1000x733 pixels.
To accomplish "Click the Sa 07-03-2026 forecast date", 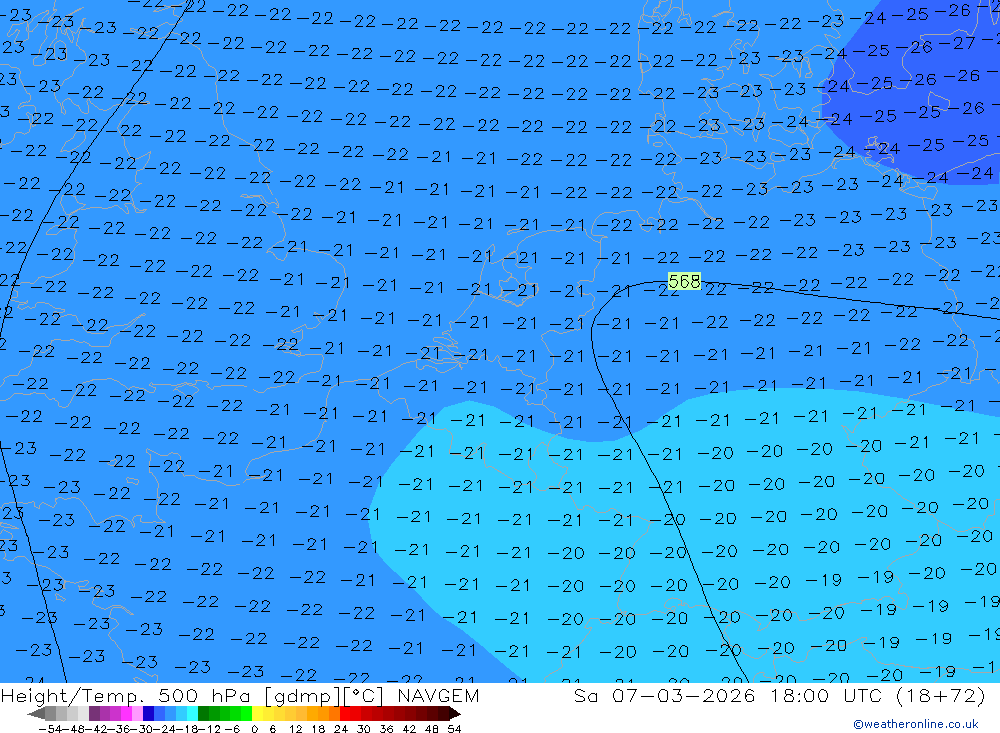I will [x=665, y=695].
